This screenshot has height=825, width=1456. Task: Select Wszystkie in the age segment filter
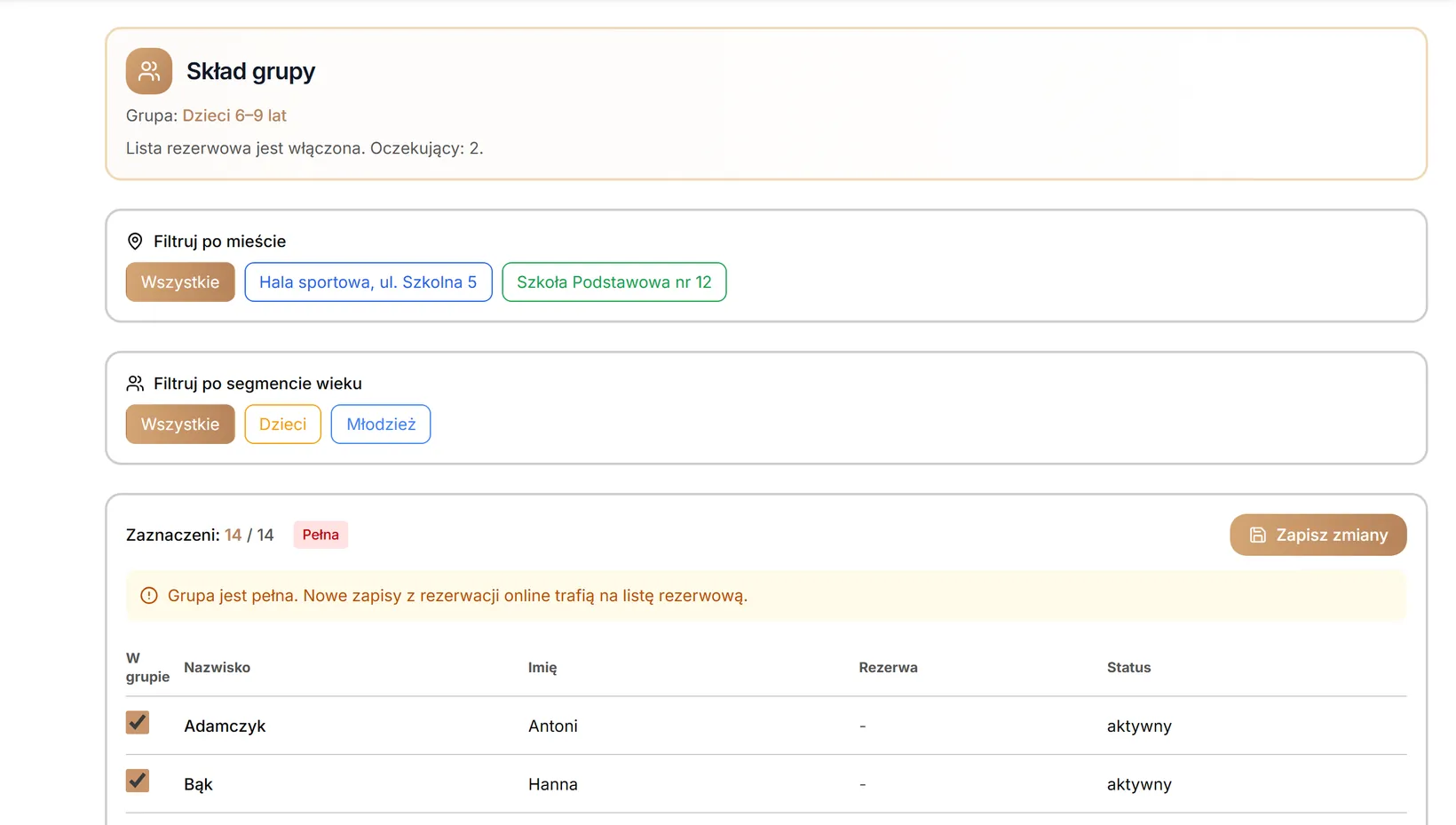click(x=180, y=424)
